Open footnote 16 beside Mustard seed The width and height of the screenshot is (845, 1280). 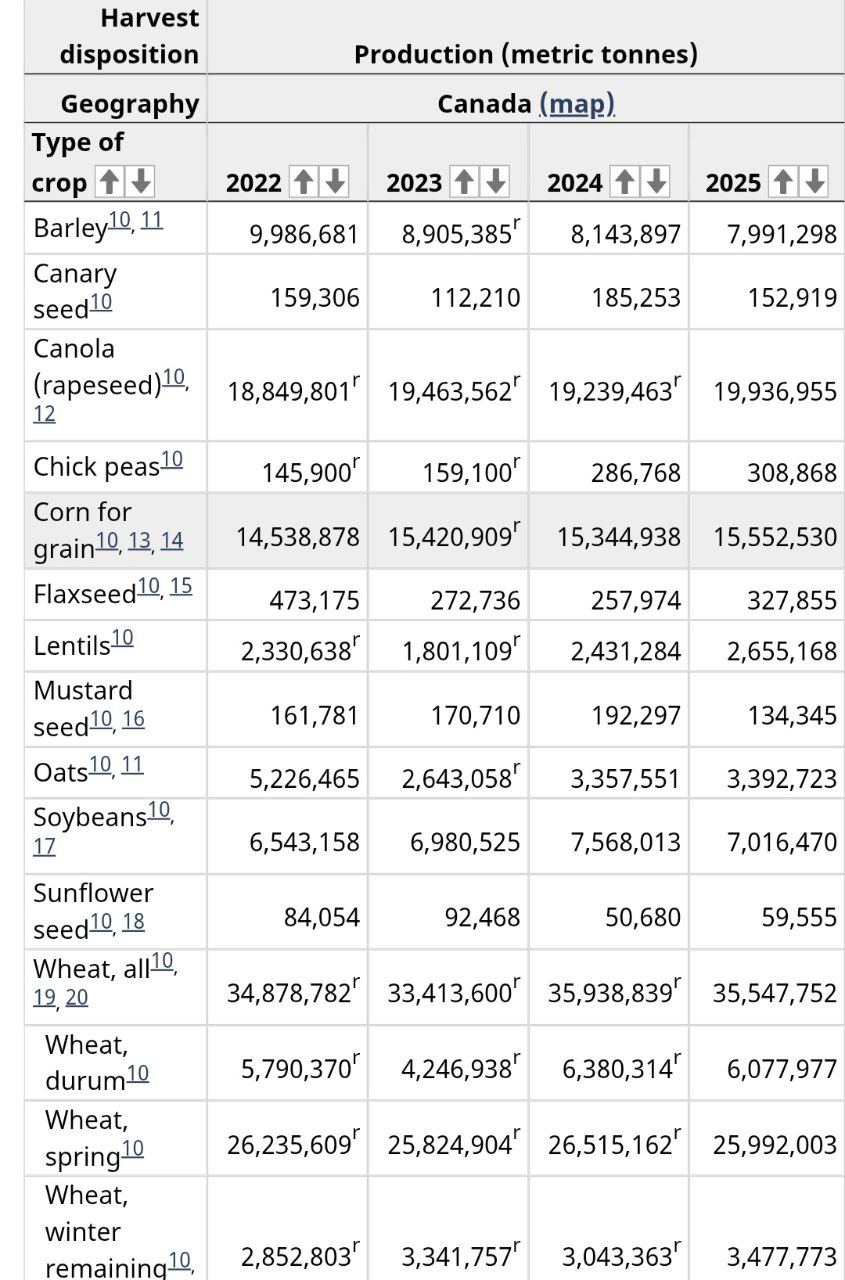click(133, 719)
